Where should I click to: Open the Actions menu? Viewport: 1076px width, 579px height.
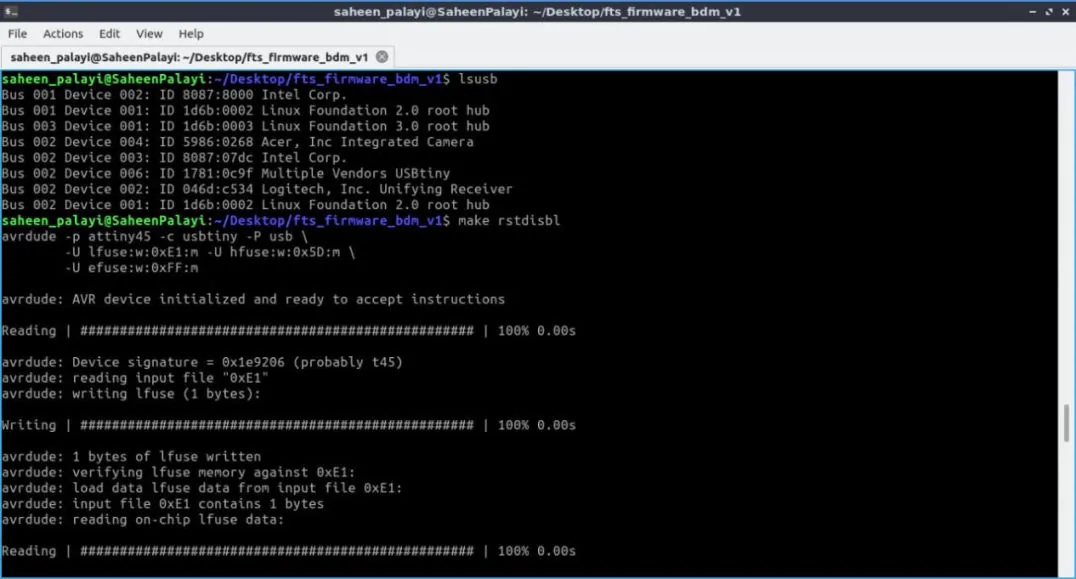pos(62,34)
